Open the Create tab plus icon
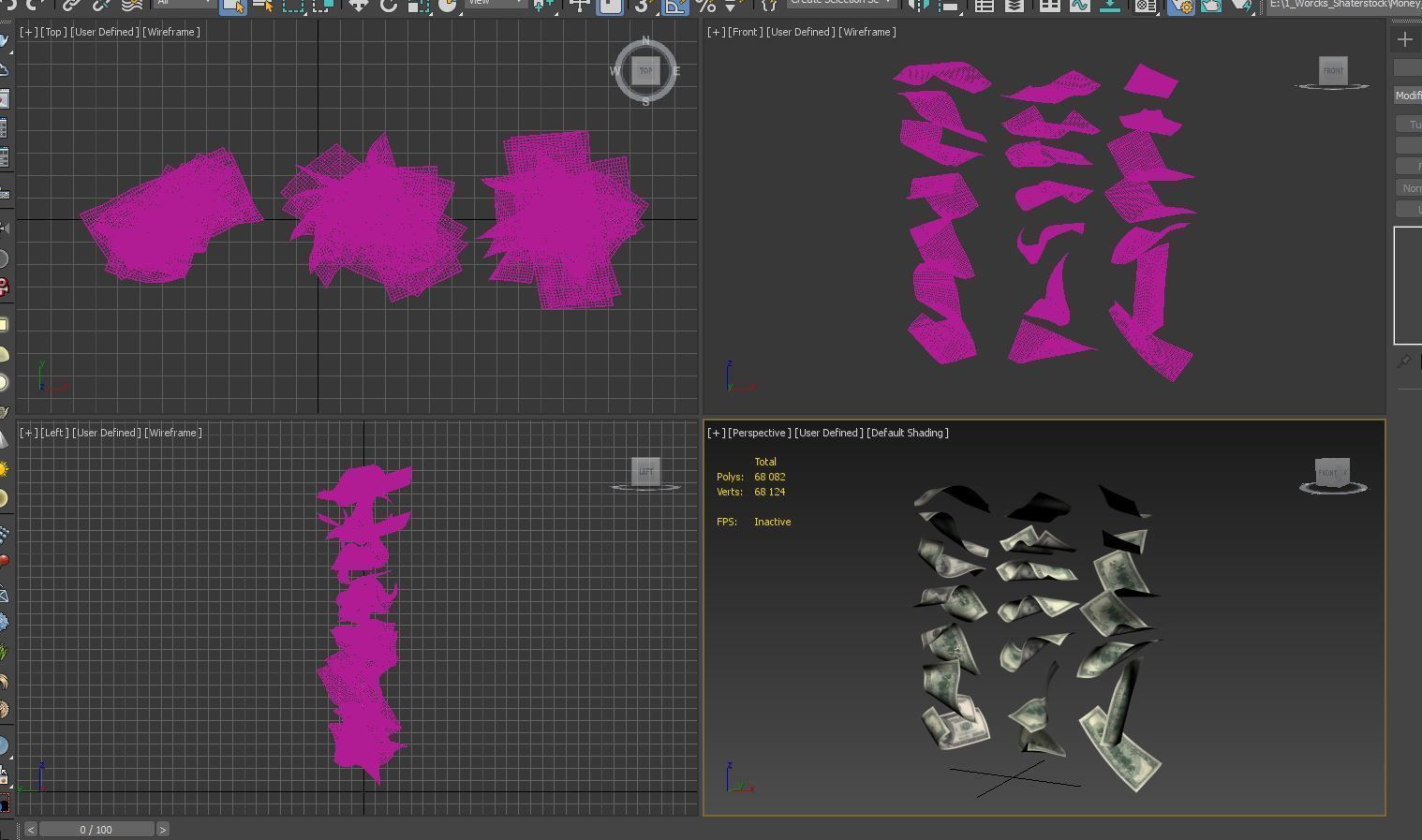Screen dimensions: 1422x840 tap(1404, 39)
